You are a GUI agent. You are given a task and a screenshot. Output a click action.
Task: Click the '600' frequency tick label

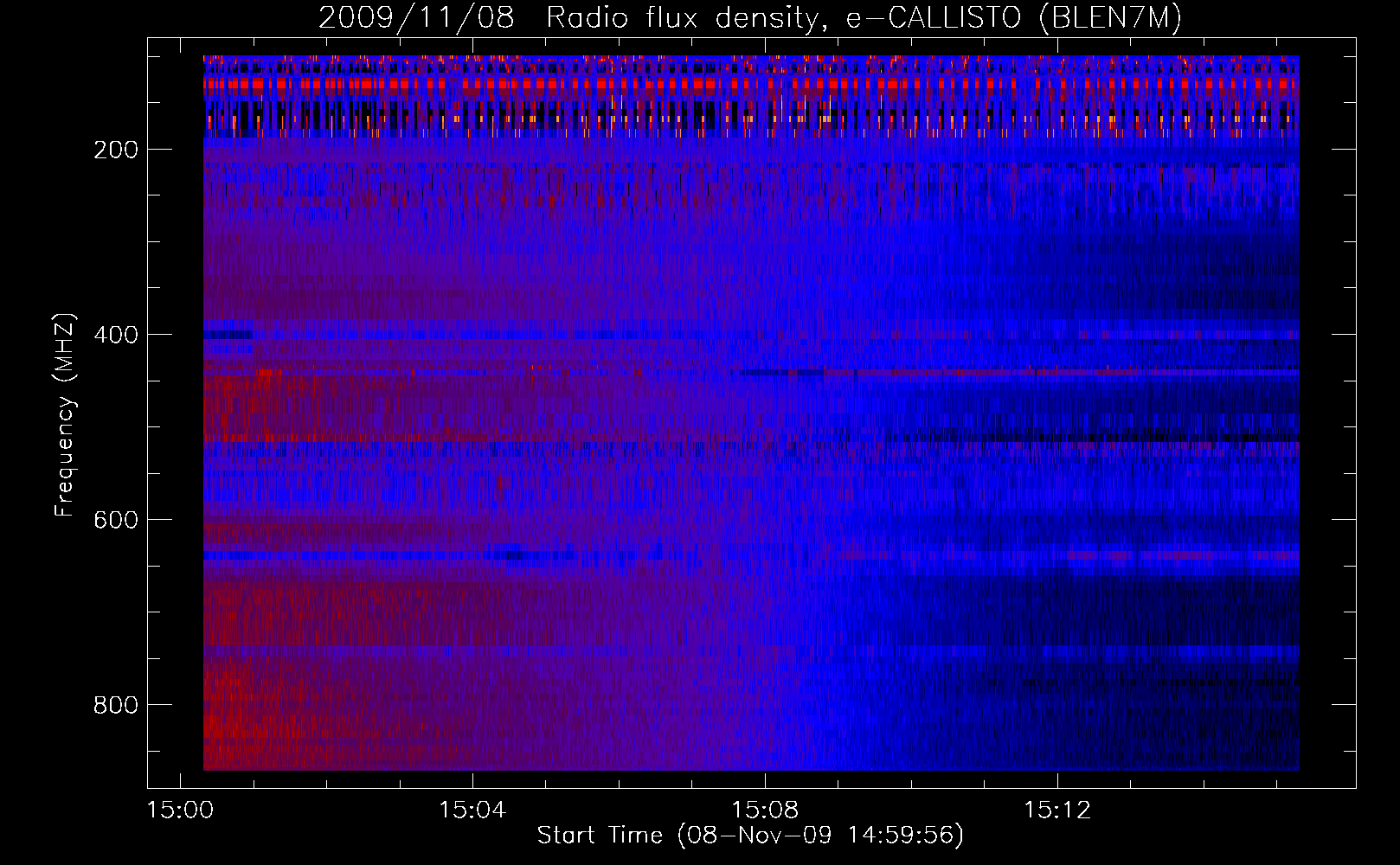point(116,520)
